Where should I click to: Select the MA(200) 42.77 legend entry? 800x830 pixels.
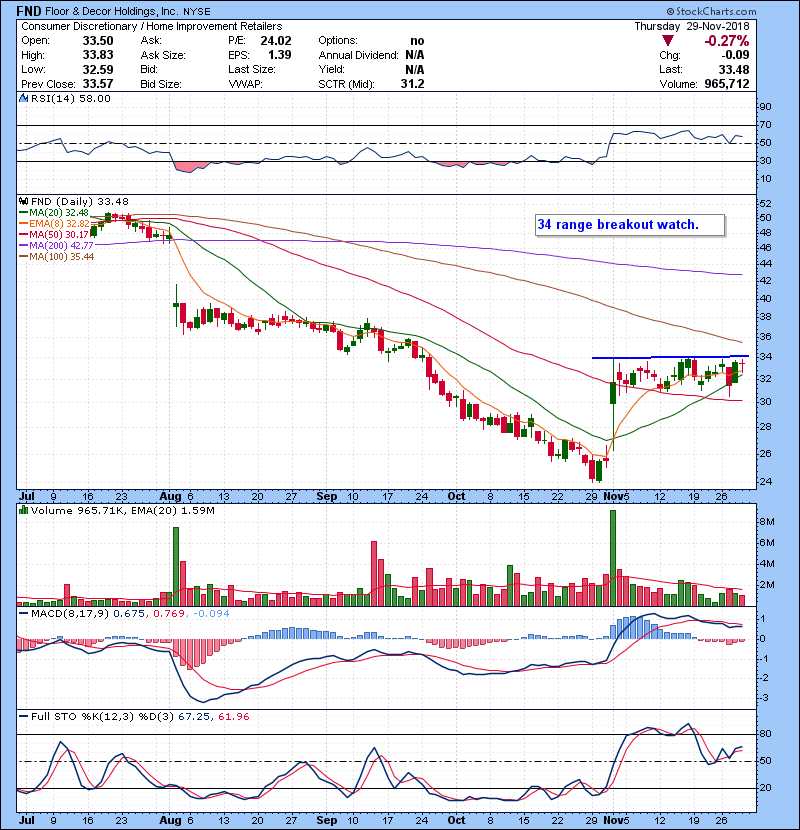coord(56,246)
